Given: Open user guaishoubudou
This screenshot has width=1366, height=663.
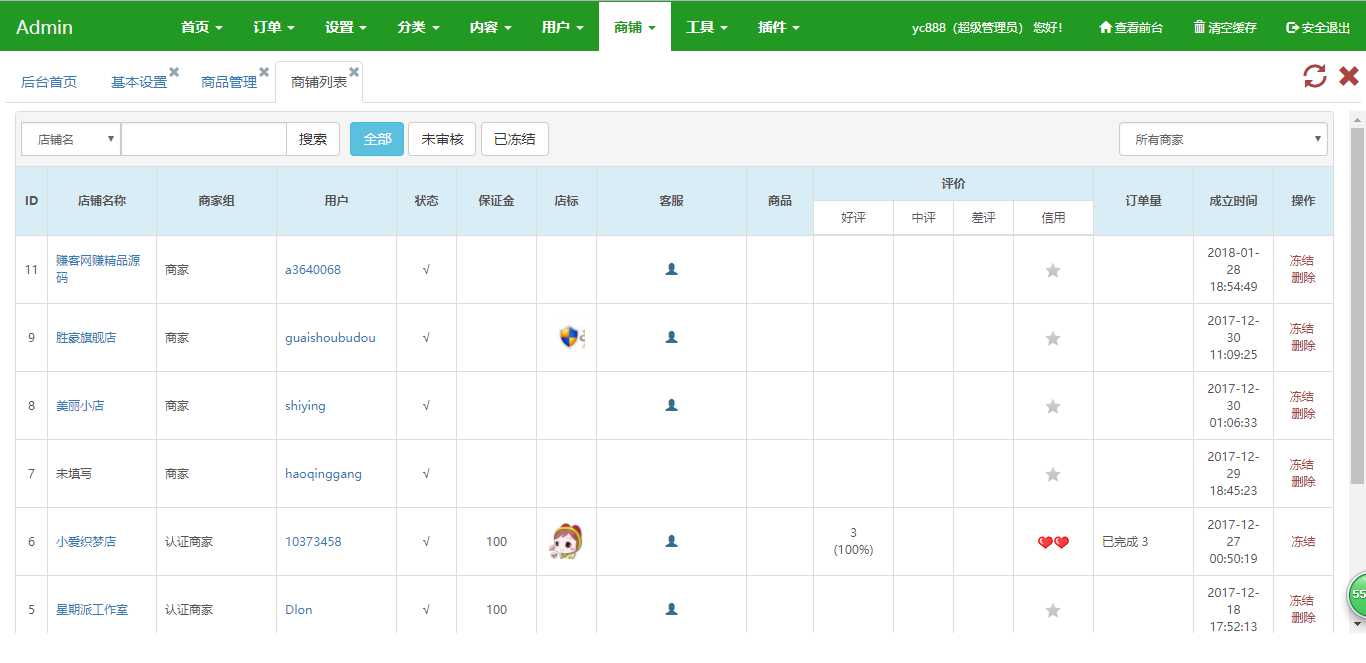Looking at the screenshot, I should 330,337.
